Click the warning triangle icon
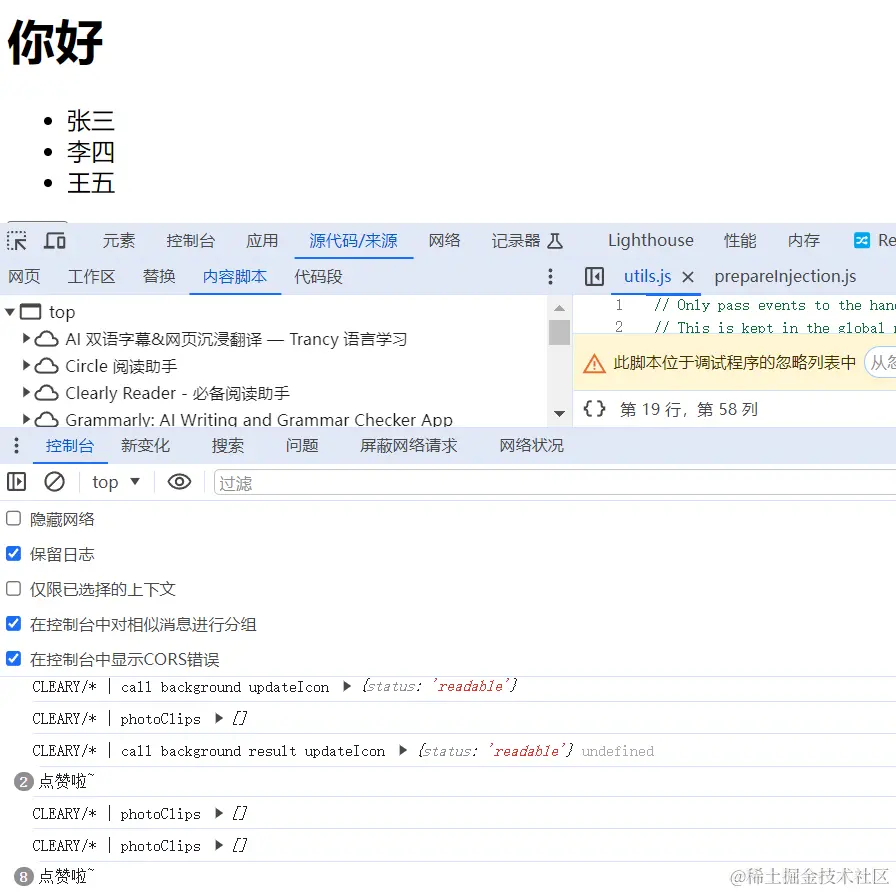896x893 pixels. tap(594, 363)
